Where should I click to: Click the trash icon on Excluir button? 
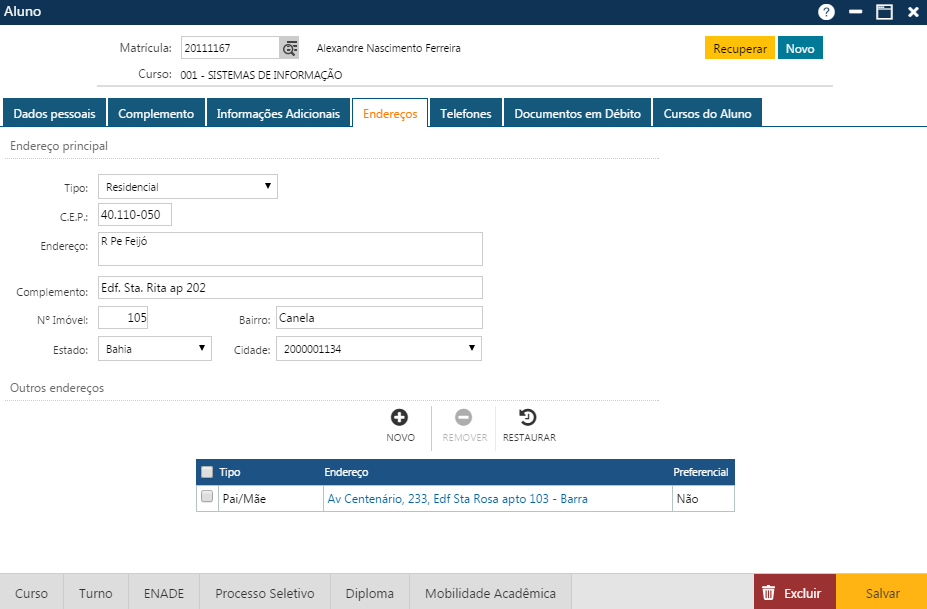pyautogui.click(x=768, y=593)
